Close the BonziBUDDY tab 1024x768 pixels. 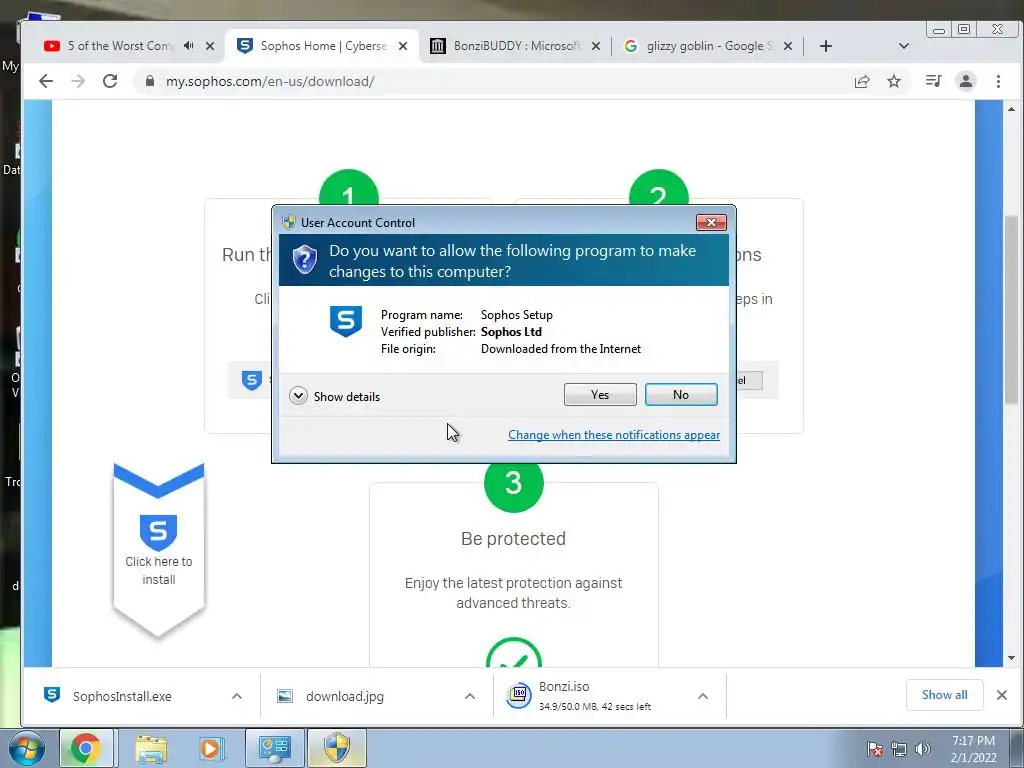(x=596, y=46)
